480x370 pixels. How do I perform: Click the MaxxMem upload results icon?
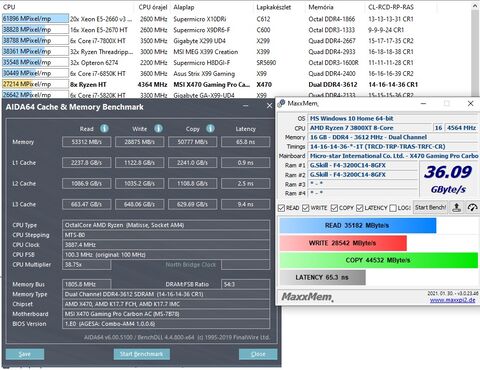pos(456,208)
